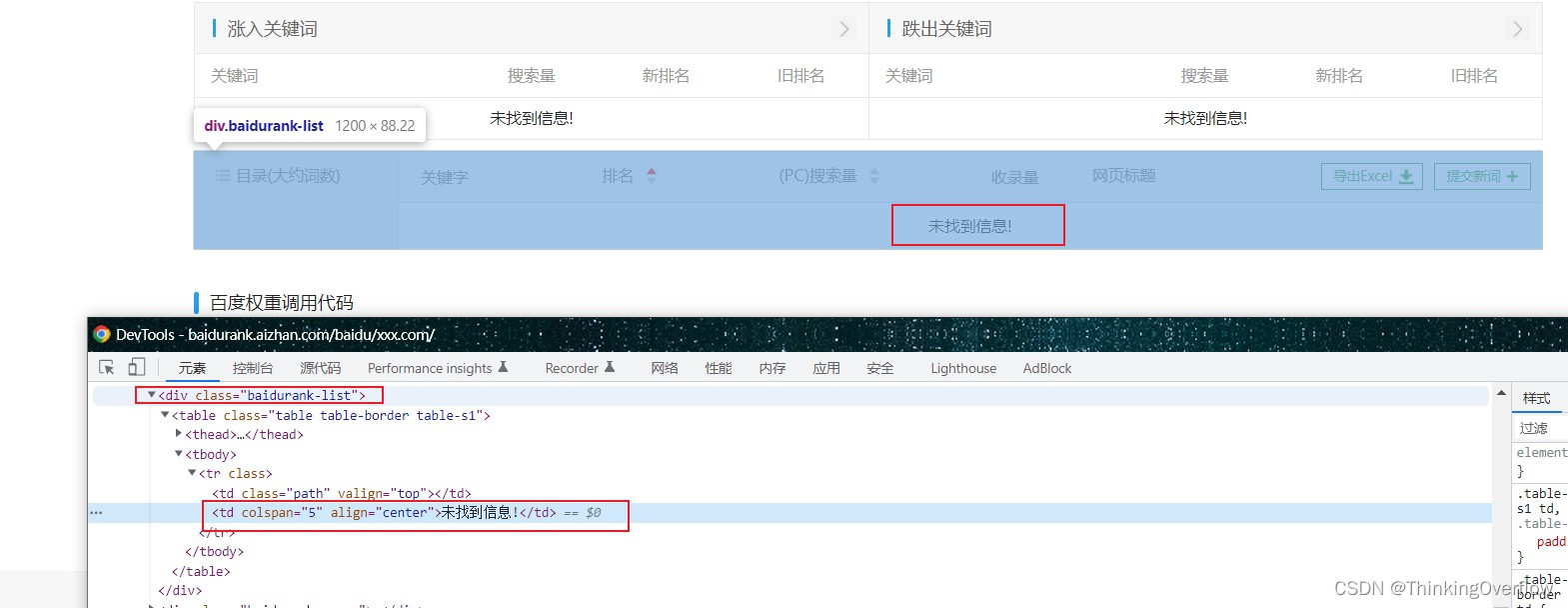Click the right chevron in 涨入关键词 header
Image resolution: width=1568 pixels, height=608 pixels.
844,29
